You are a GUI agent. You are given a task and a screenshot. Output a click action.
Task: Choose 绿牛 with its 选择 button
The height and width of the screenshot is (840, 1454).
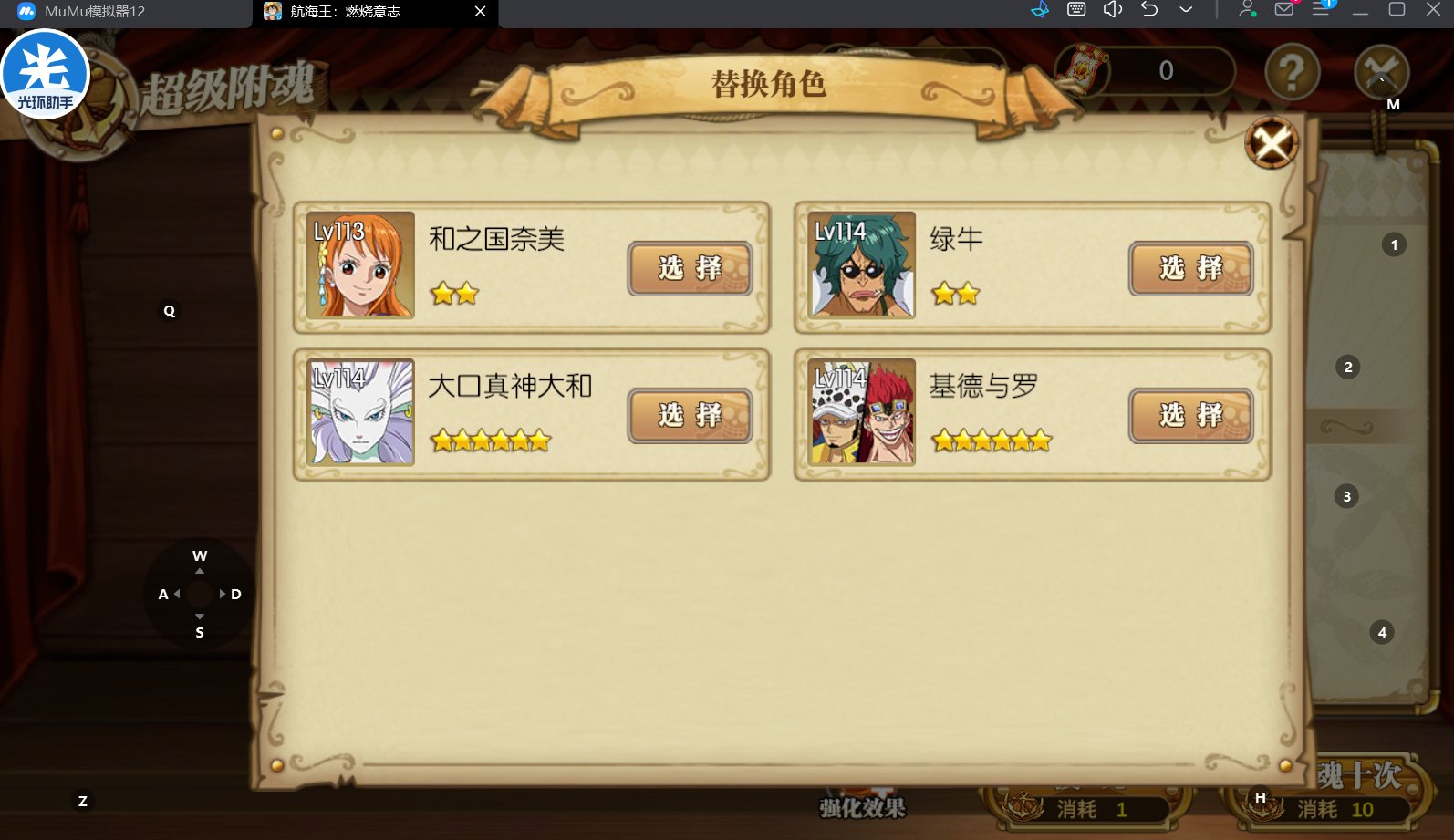pos(1190,268)
